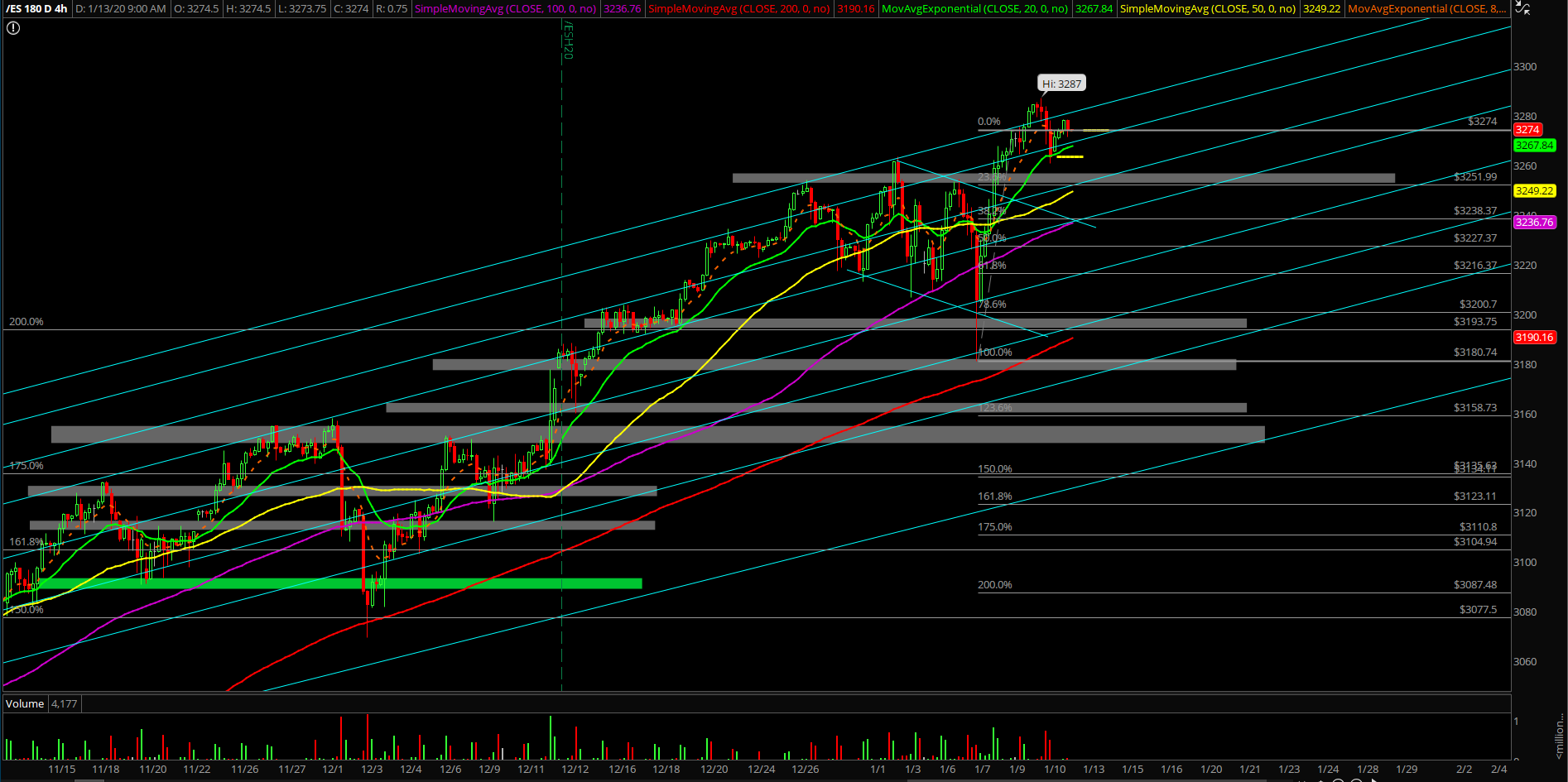Click the red 3274 last price bubble
This screenshot has width=1568, height=782.
[1527, 130]
